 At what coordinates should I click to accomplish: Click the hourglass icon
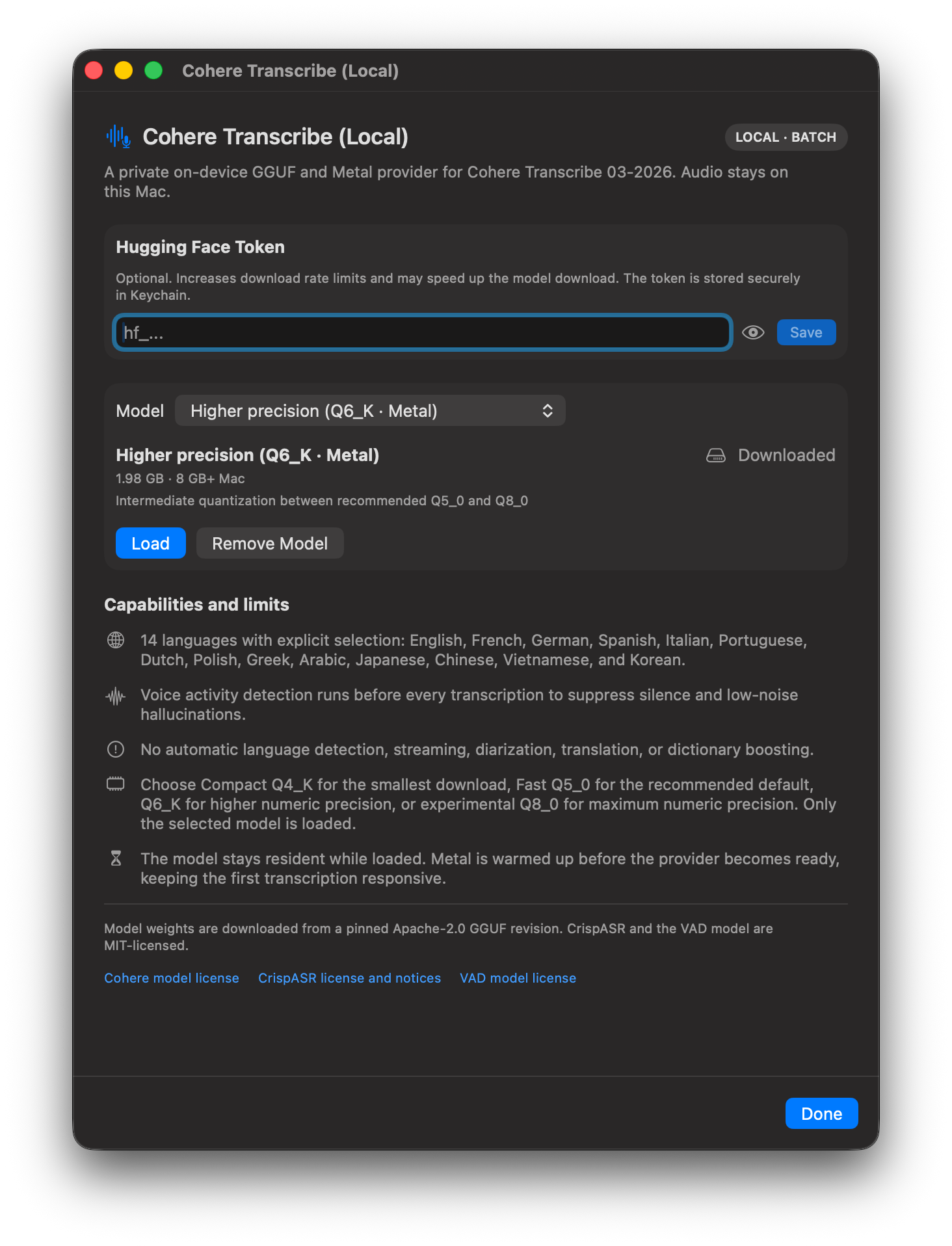click(x=116, y=858)
